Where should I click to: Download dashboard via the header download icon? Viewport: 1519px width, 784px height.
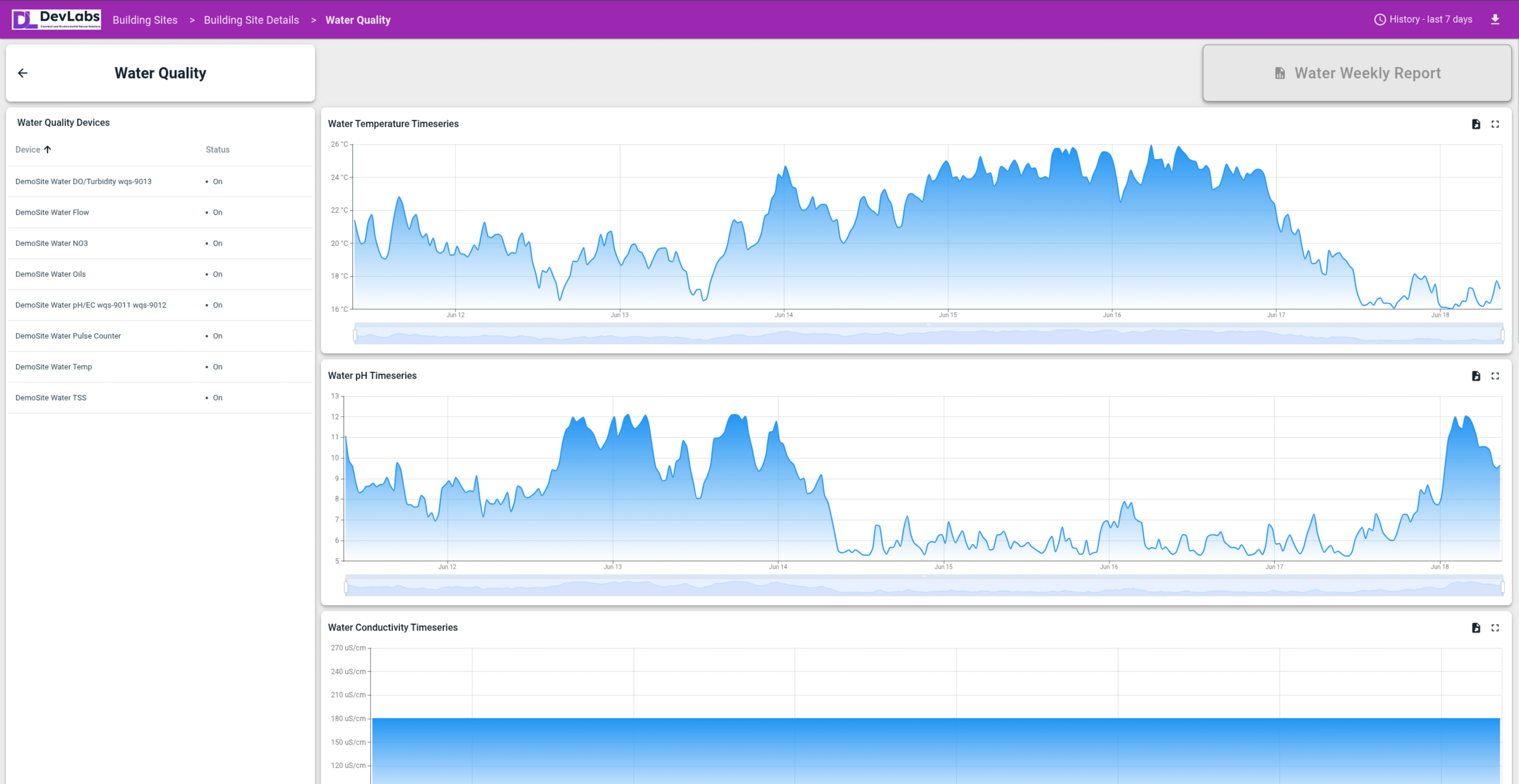(x=1495, y=19)
